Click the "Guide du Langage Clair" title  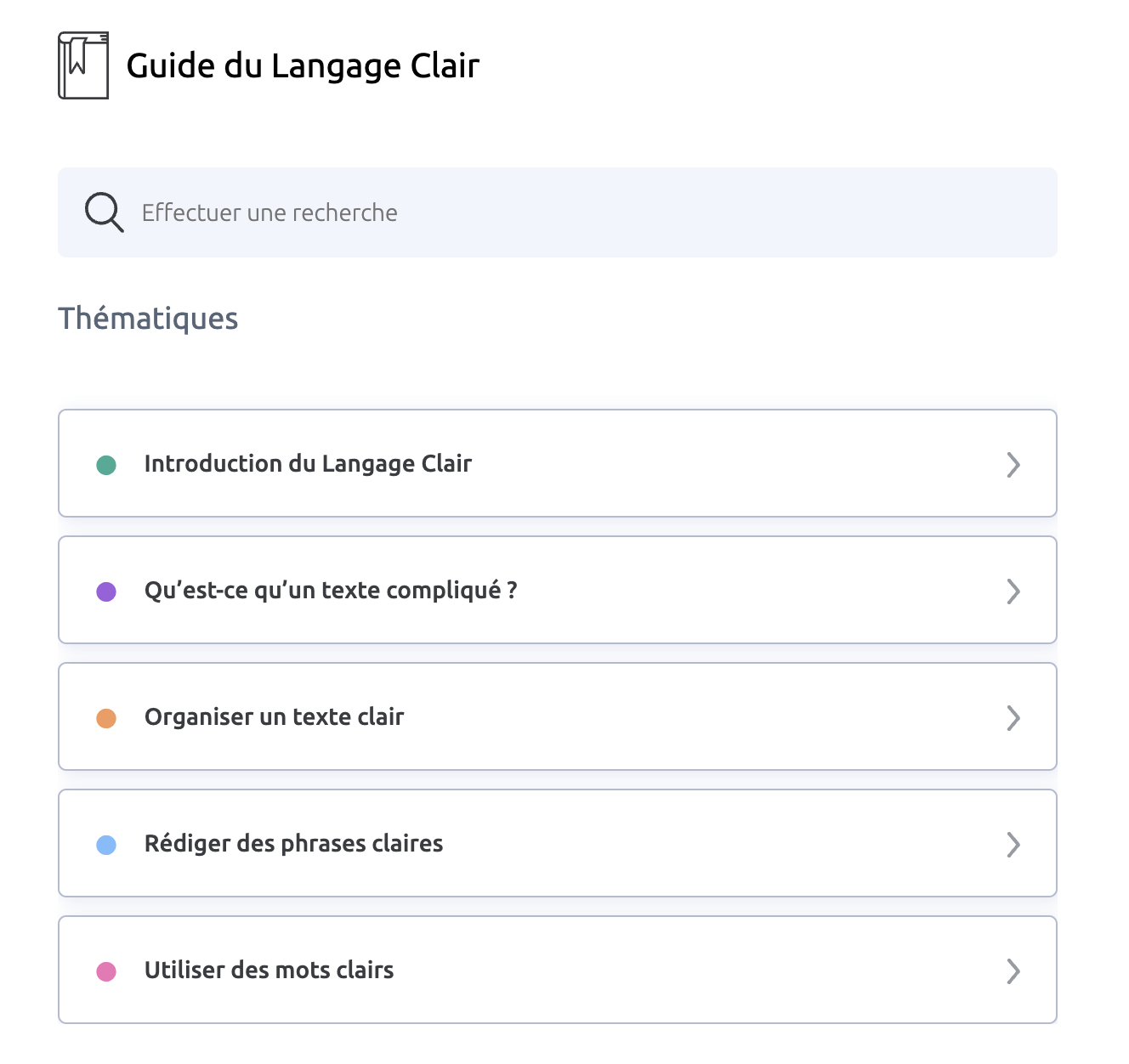303,66
